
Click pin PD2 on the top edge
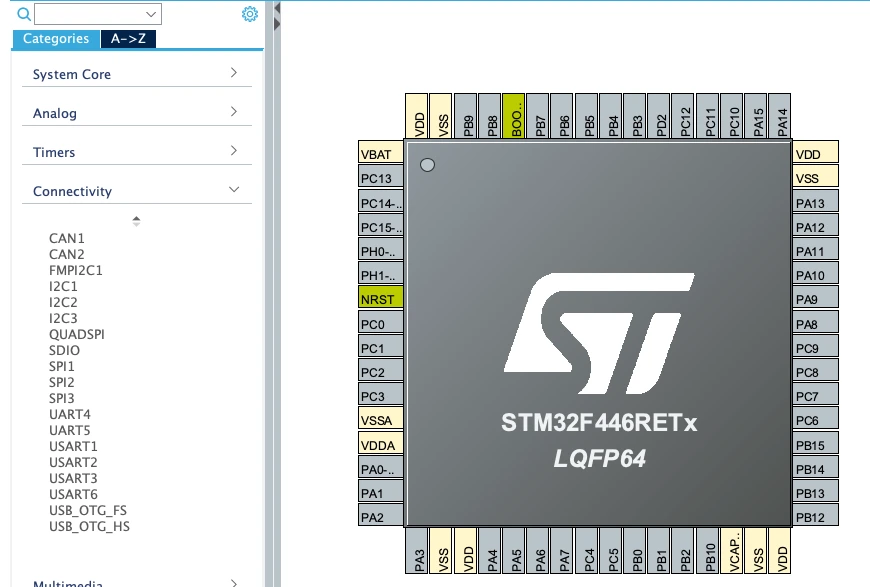click(x=659, y=116)
